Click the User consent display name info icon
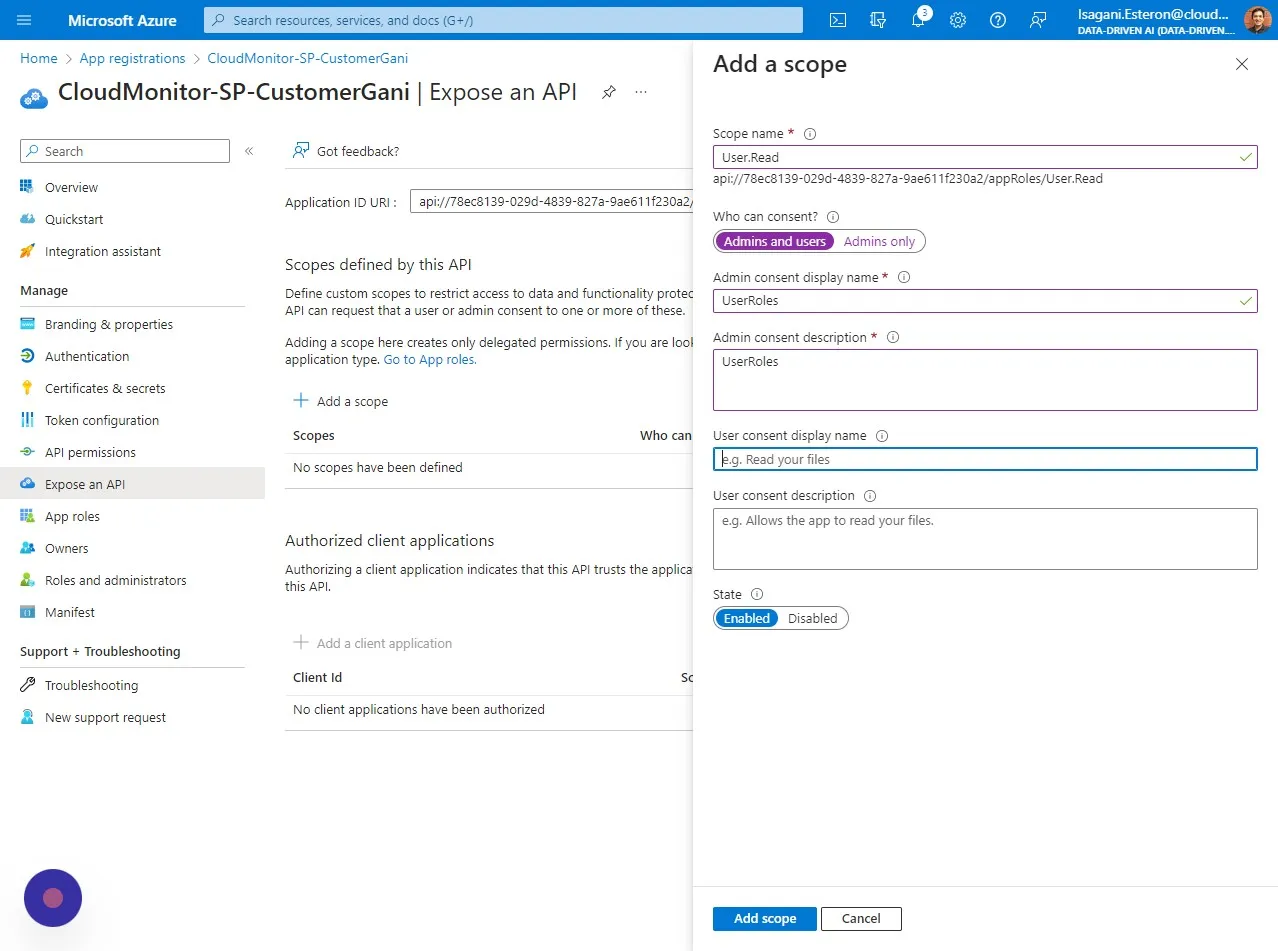The width and height of the screenshot is (1278, 951). click(x=882, y=436)
